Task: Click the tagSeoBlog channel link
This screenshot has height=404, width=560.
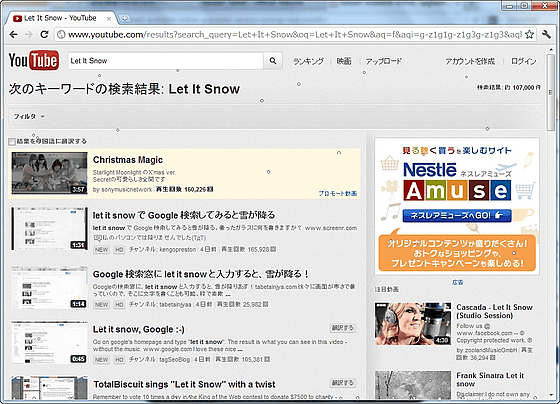Action: pos(174,359)
